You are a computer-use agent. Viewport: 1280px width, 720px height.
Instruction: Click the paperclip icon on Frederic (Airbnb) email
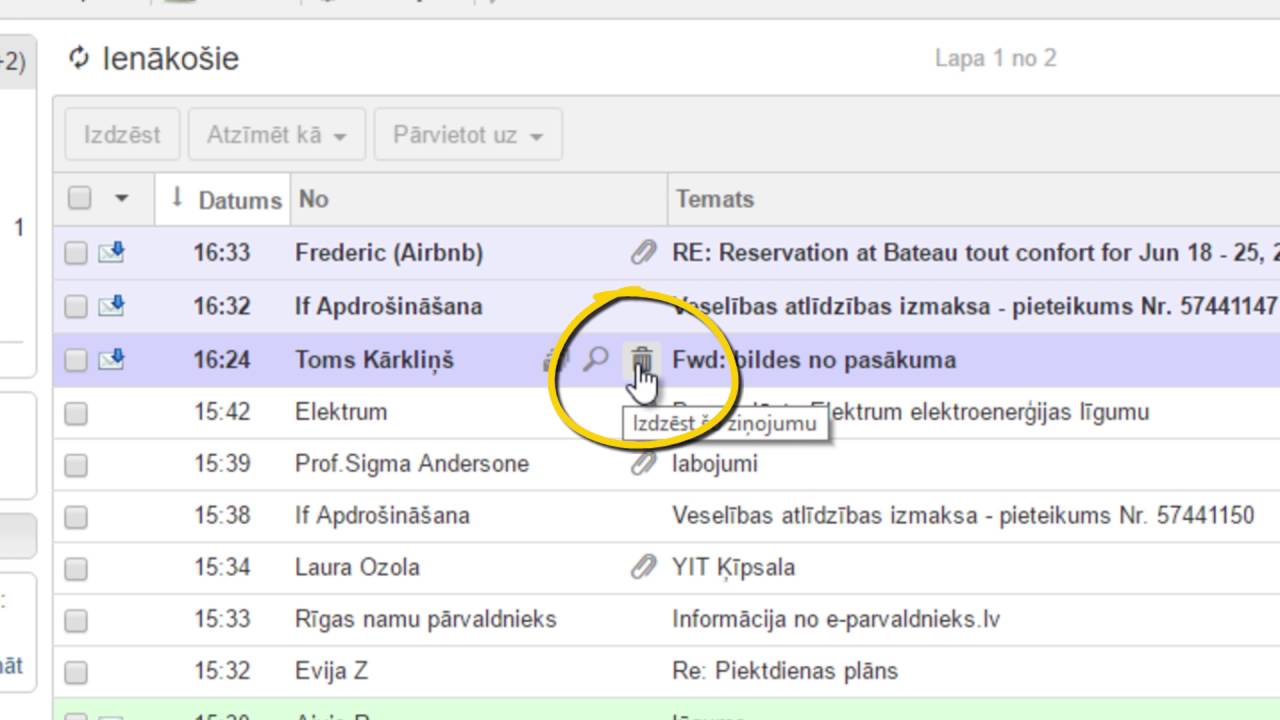tap(643, 253)
